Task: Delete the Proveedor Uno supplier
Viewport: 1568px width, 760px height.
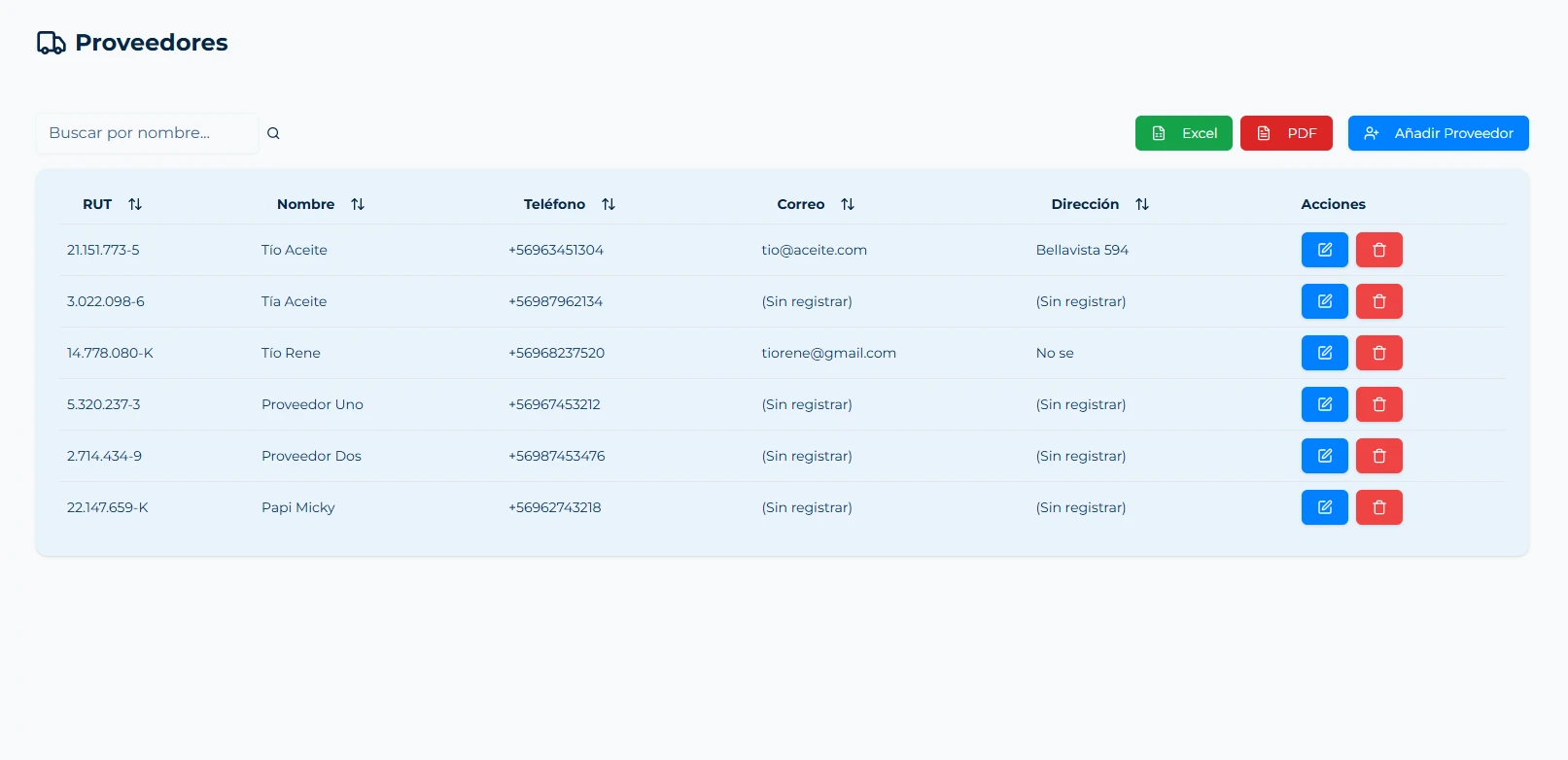Action: pos(1378,404)
